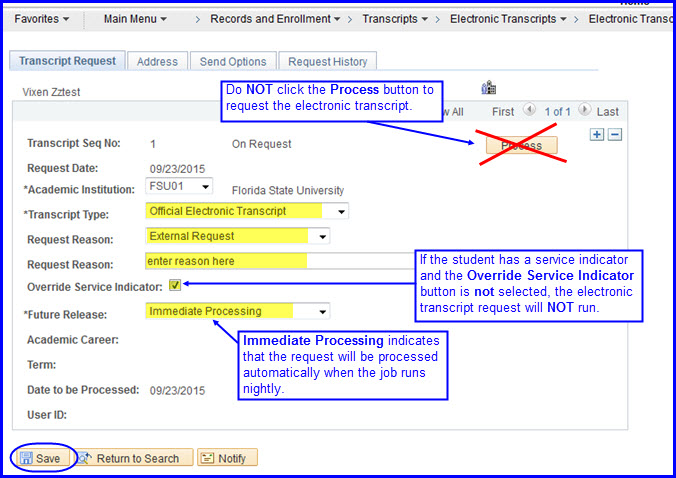Click the Last link in row navigation

coord(607,112)
